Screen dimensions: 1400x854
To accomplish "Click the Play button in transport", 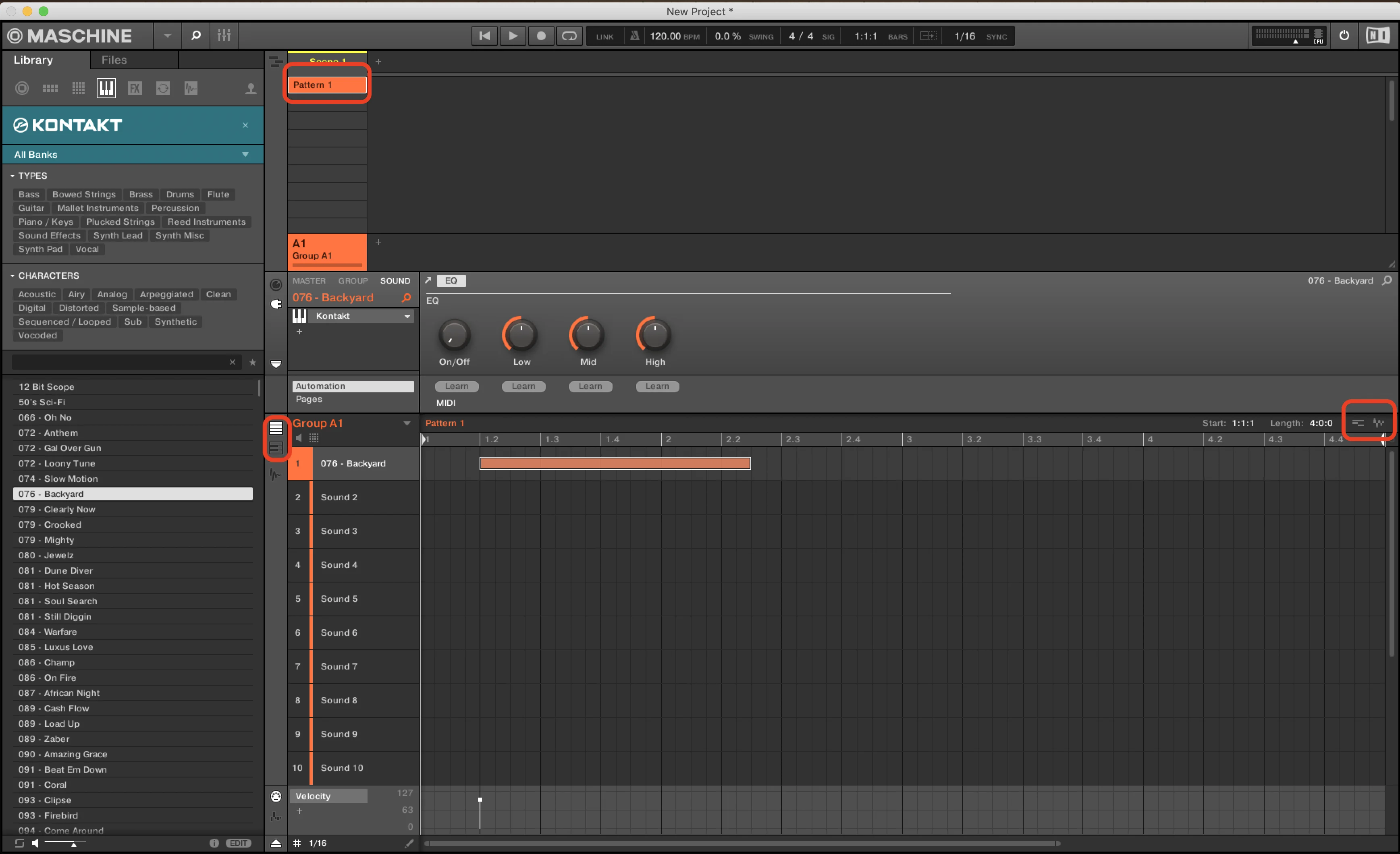I will click(x=513, y=36).
